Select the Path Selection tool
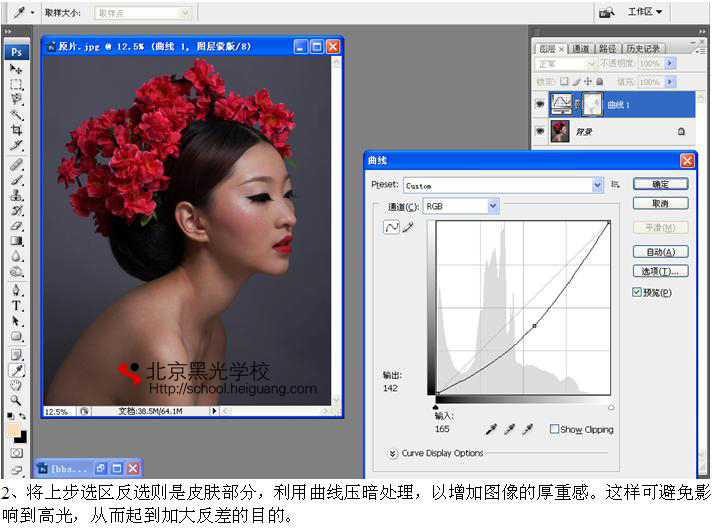The image size is (715, 528). click(x=16, y=321)
